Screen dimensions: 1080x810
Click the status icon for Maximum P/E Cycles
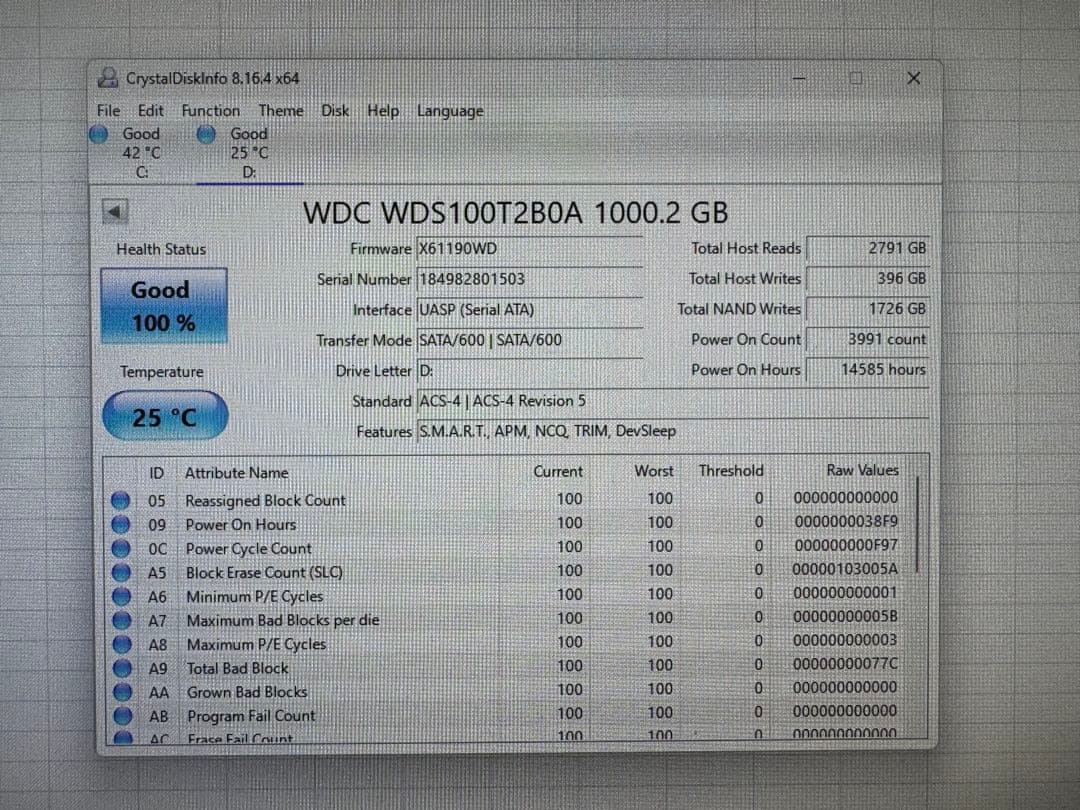[122, 644]
